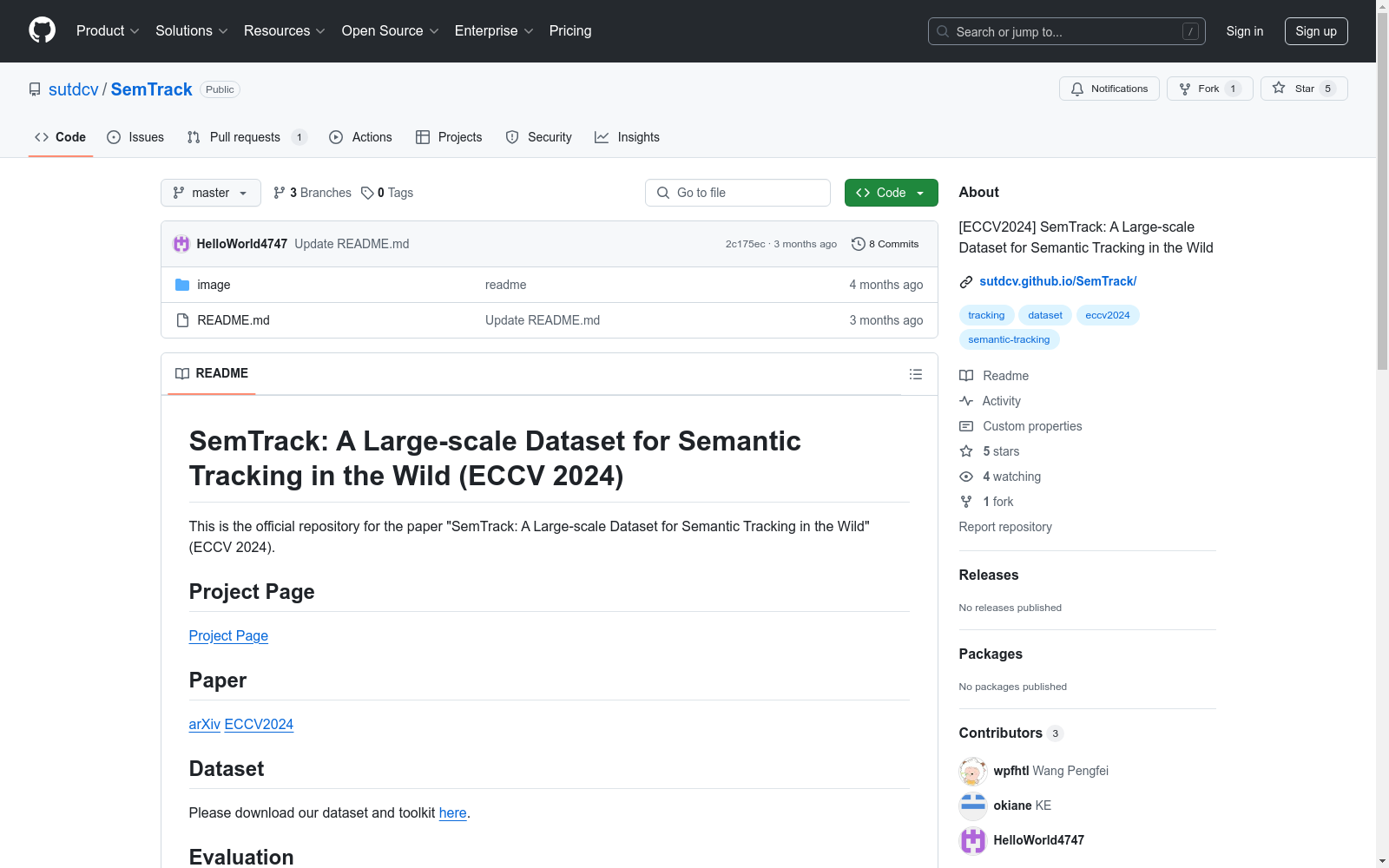
Task: Open the 3 Branches link
Action: click(x=313, y=193)
